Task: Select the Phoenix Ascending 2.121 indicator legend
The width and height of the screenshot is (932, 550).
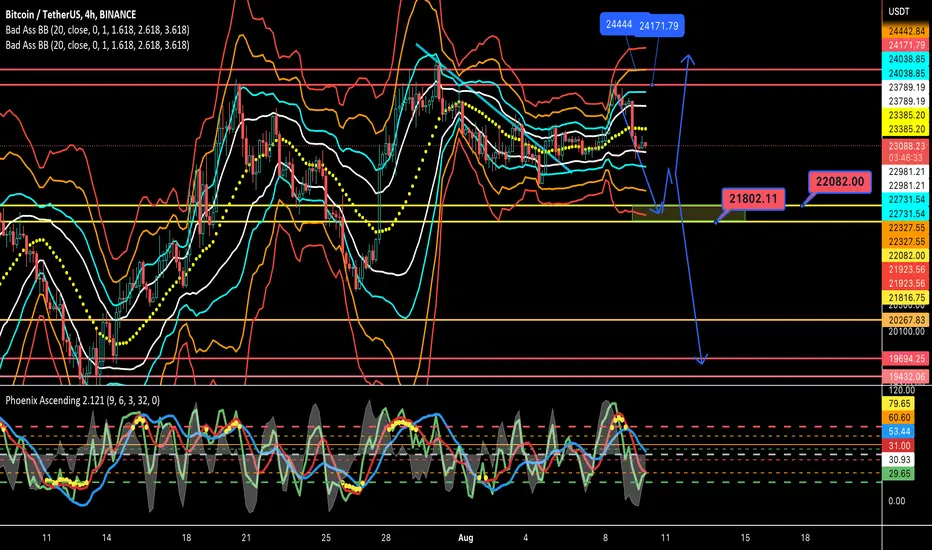Action: (x=83, y=401)
